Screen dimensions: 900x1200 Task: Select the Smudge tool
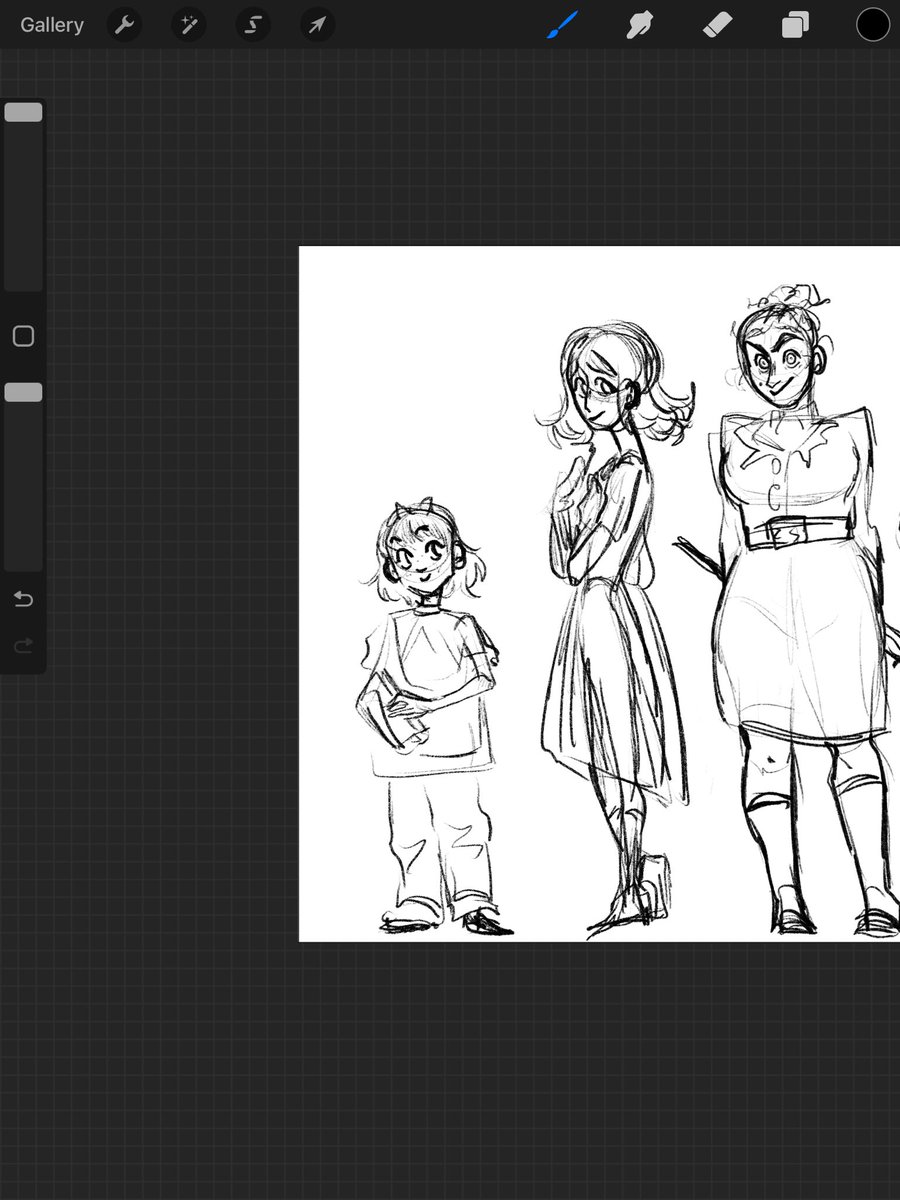click(x=640, y=25)
